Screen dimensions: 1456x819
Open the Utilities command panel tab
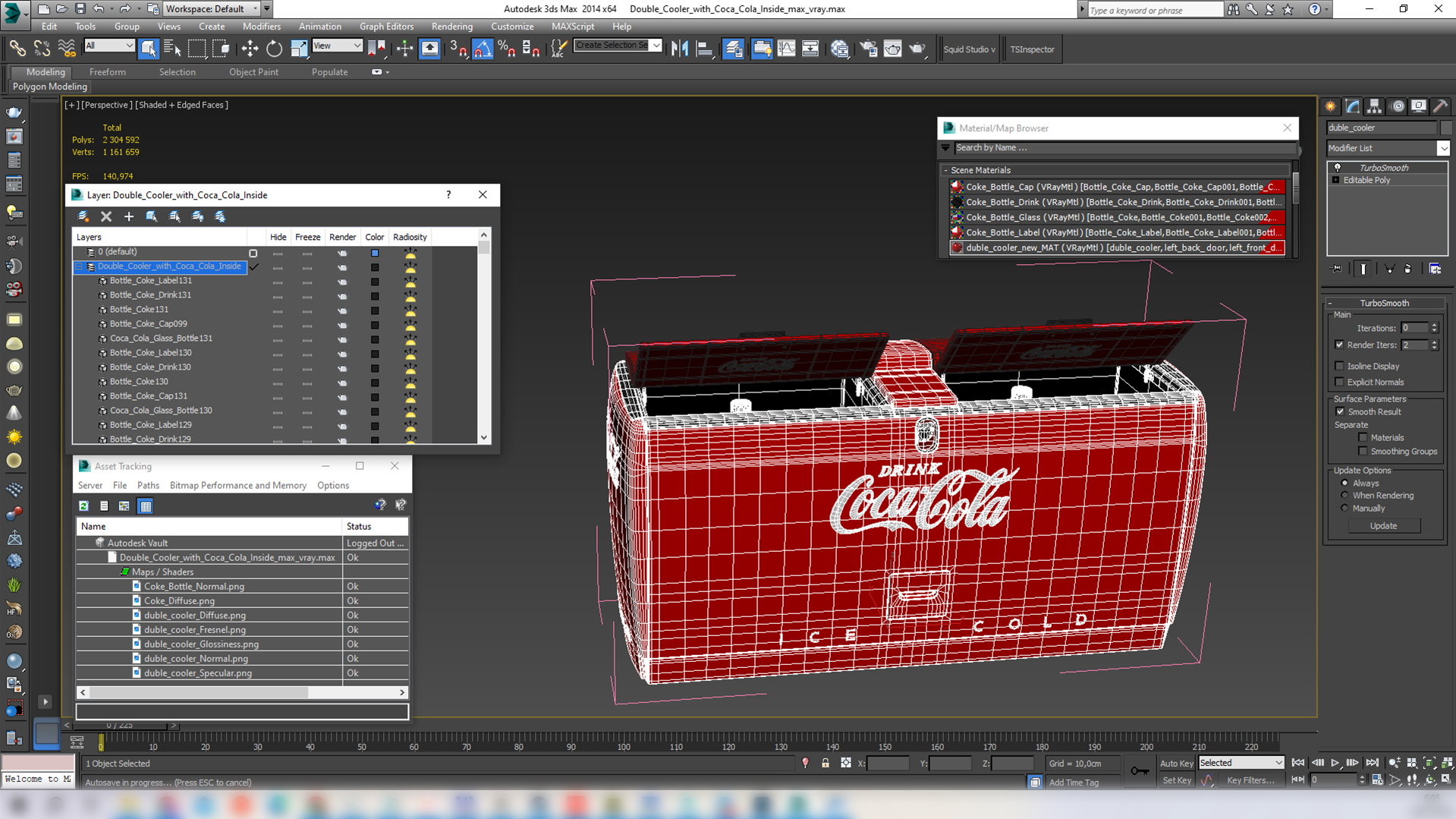click(x=1440, y=106)
